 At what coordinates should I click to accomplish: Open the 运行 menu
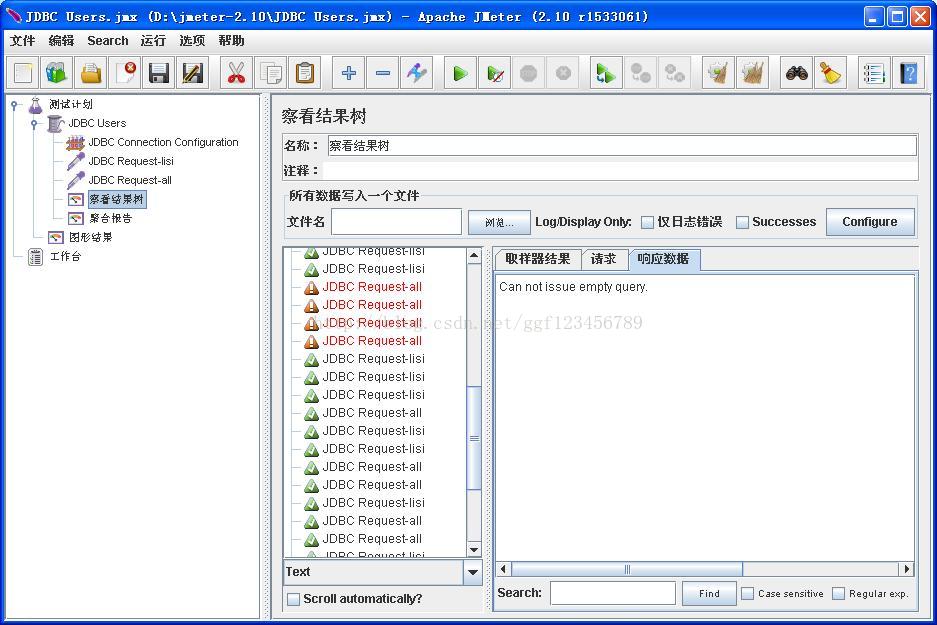[x=153, y=41]
